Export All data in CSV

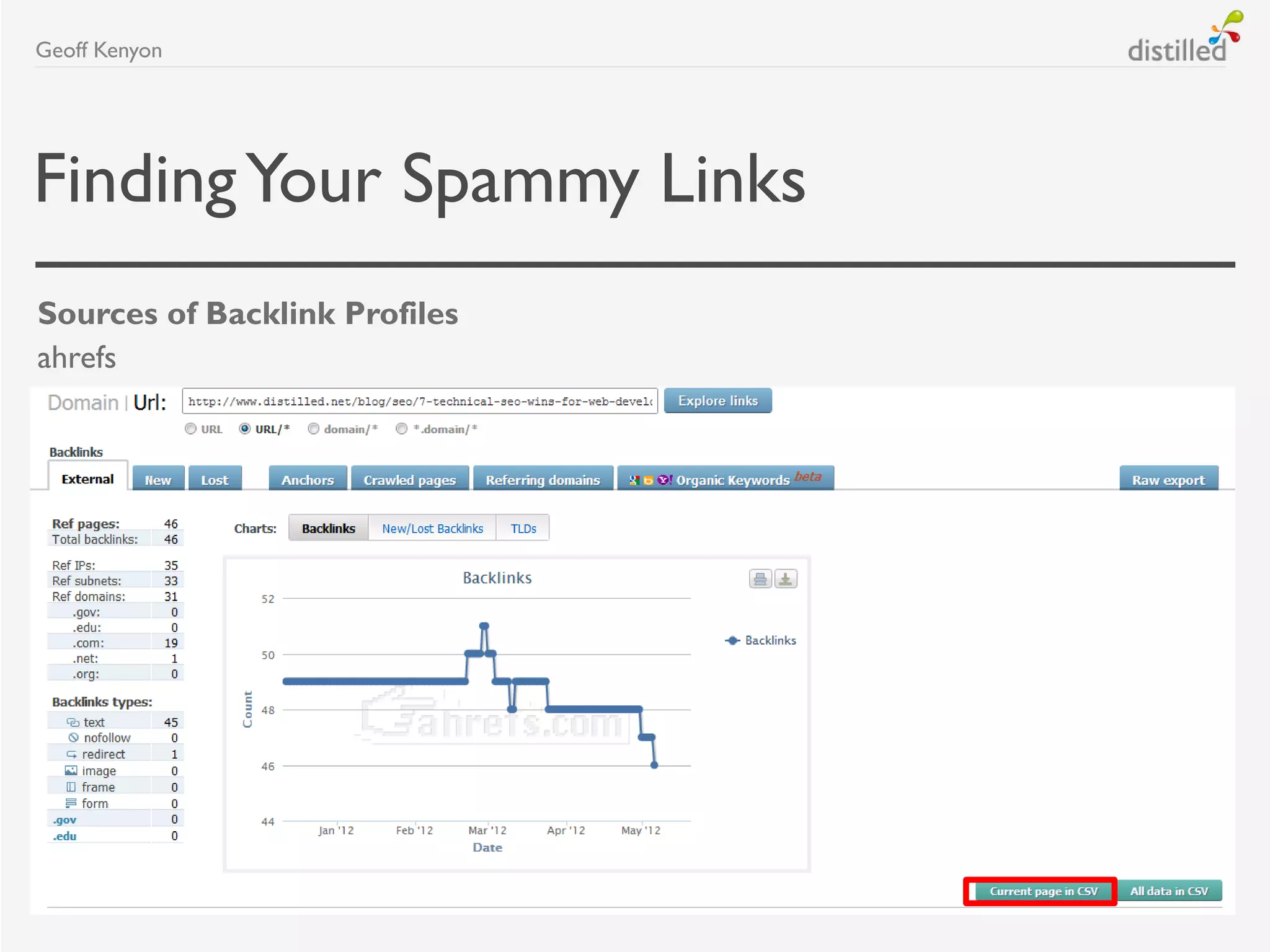[x=1170, y=891]
